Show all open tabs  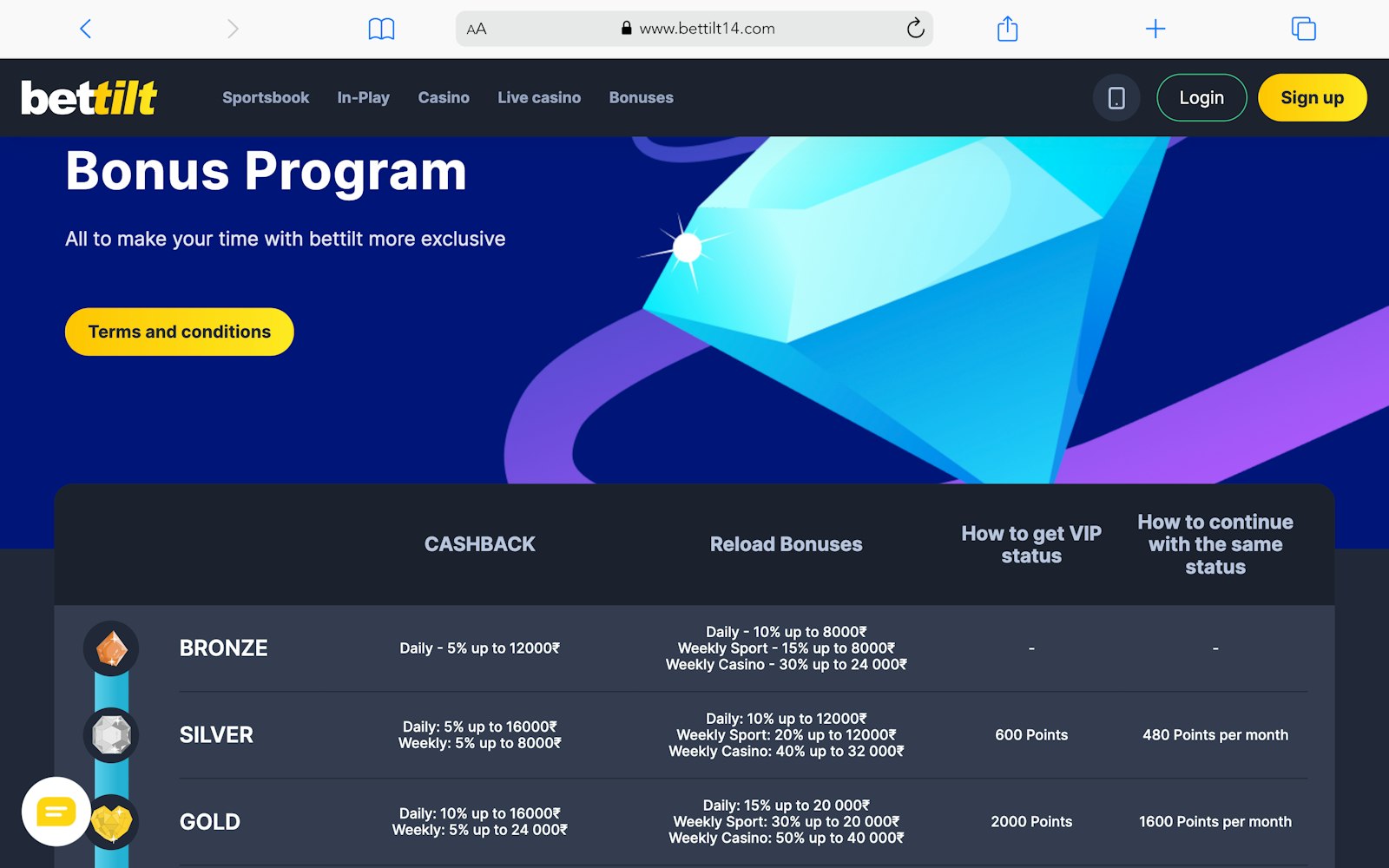click(x=1301, y=28)
